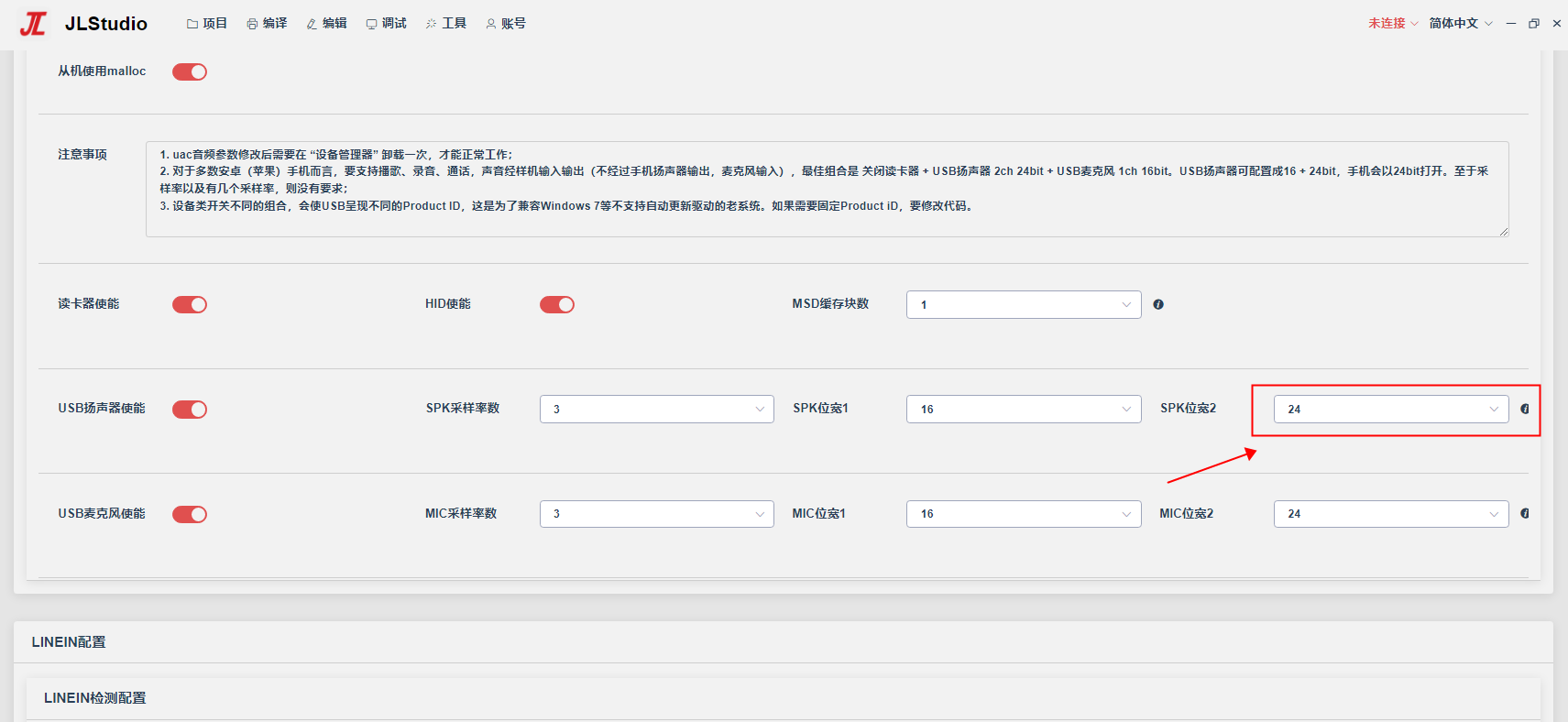
Task: Click the USB麦克风使能 label
Action: pyautogui.click(x=102, y=514)
